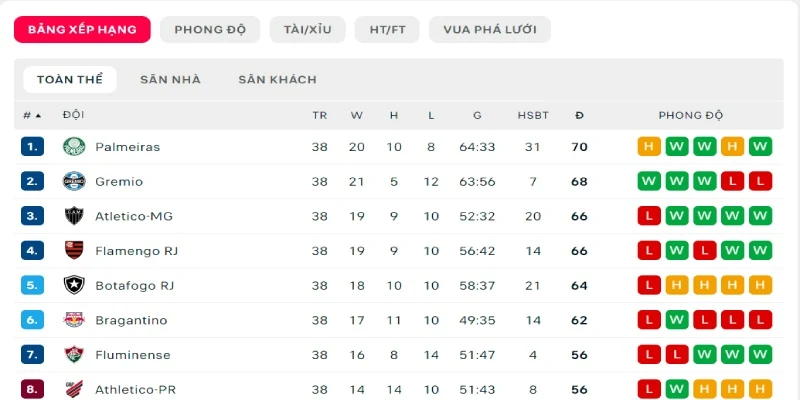800x400 pixels.
Task: Open the Phong Độ section
Action: tap(210, 30)
